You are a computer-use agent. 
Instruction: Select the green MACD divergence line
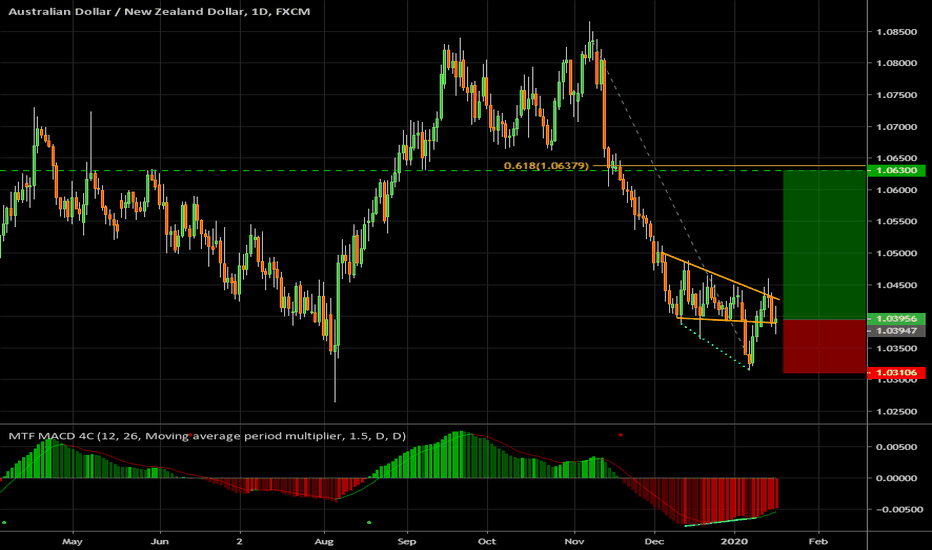coord(730,520)
